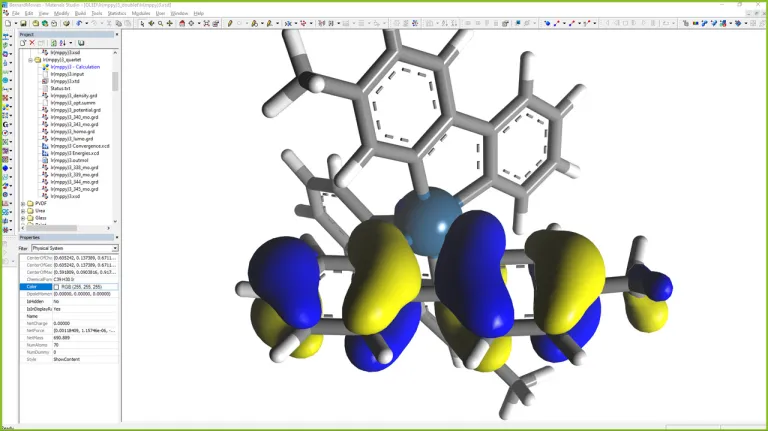Click the translate (four-arrow) view tool
768x431 pixels.
[170, 23]
